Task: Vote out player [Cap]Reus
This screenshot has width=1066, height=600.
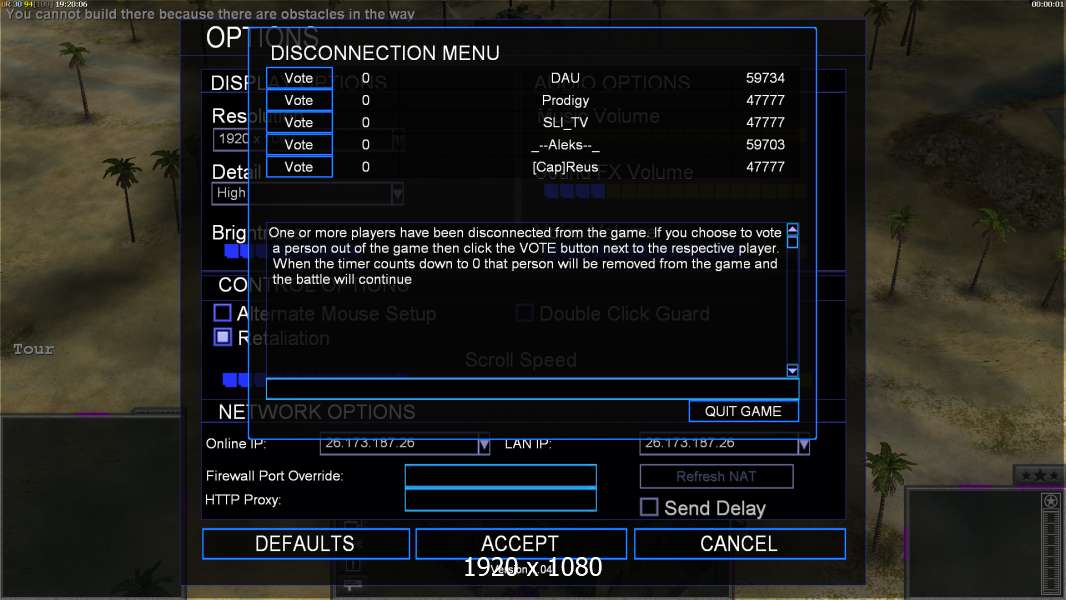Action: coord(299,167)
